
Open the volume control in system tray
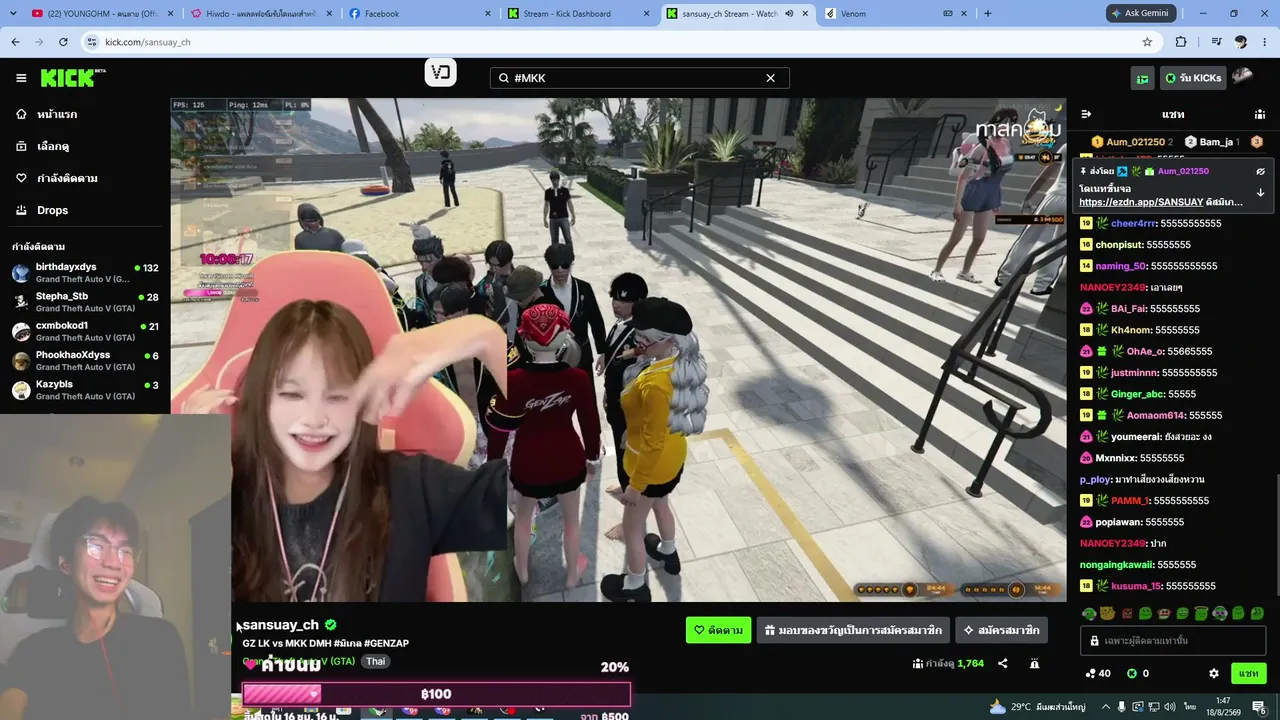[x=1171, y=707]
